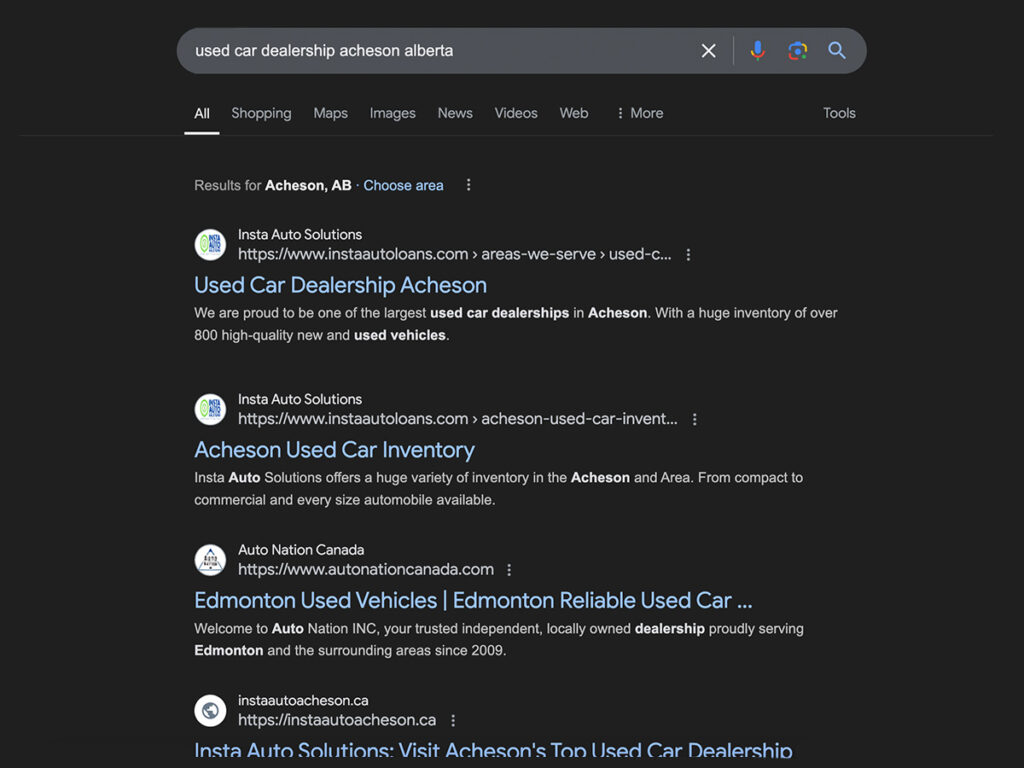Viewport: 1024px width, 768px height.
Task: Select the News tab
Action: [455, 113]
